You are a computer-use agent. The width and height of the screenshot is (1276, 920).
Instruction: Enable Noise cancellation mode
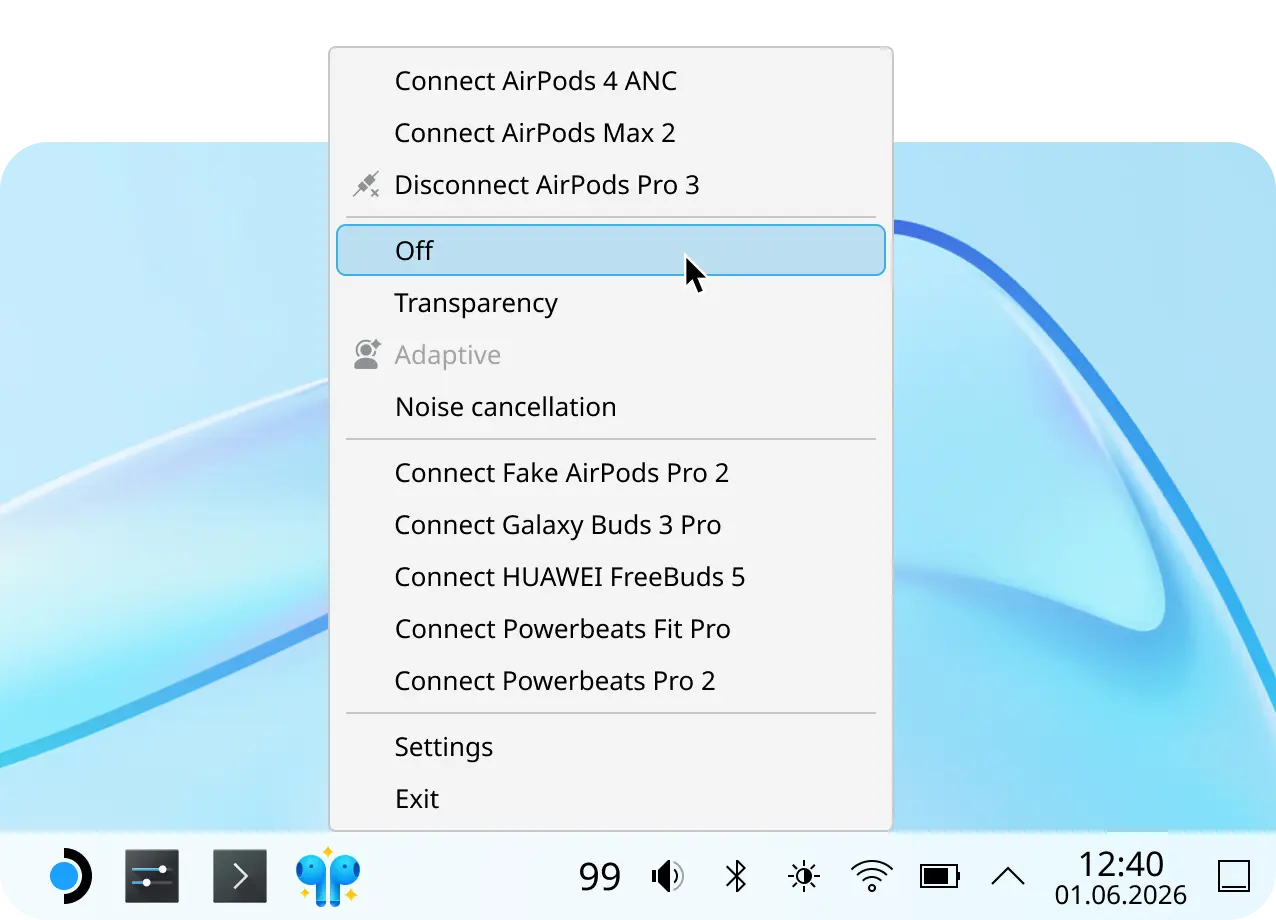(611, 407)
